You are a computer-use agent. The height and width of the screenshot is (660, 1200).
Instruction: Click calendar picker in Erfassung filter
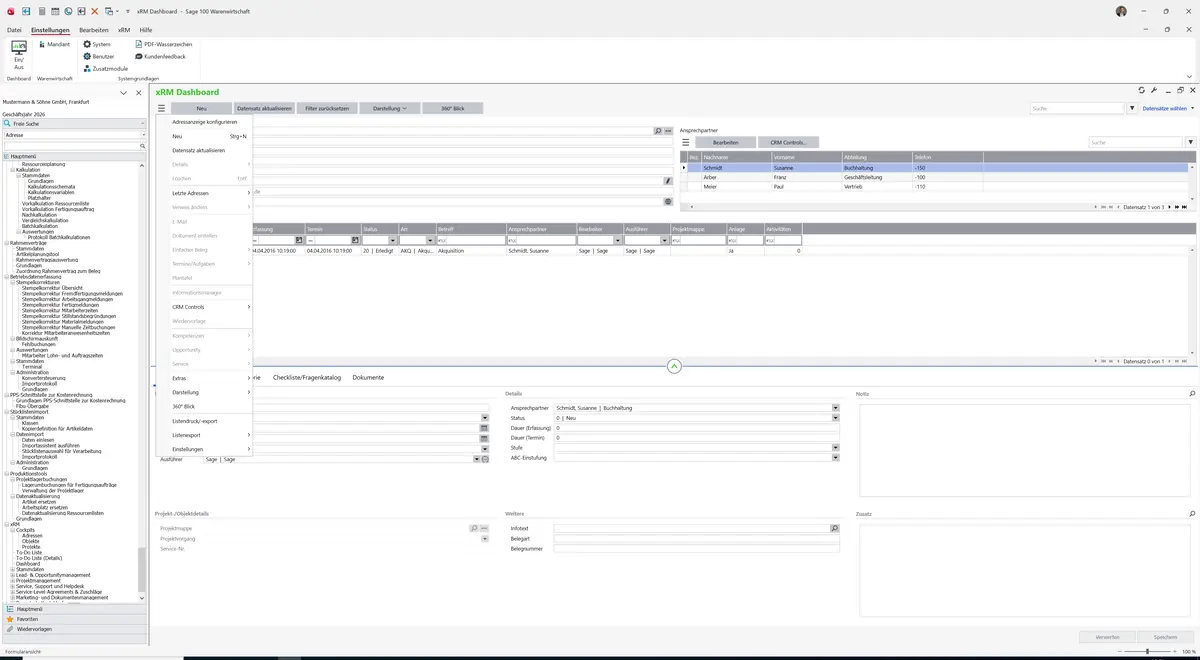[299, 240]
